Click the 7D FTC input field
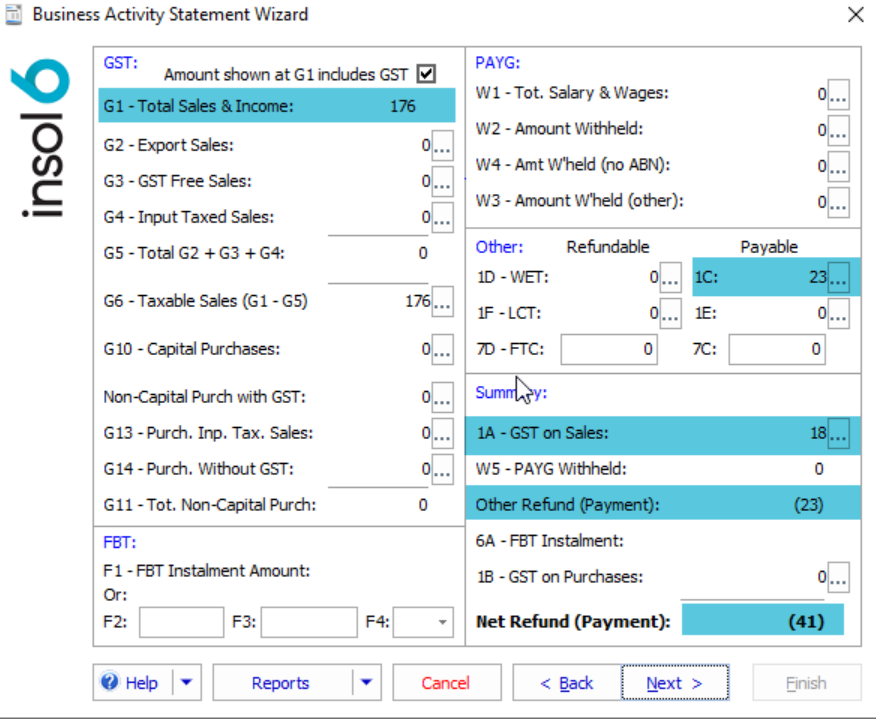 click(608, 349)
